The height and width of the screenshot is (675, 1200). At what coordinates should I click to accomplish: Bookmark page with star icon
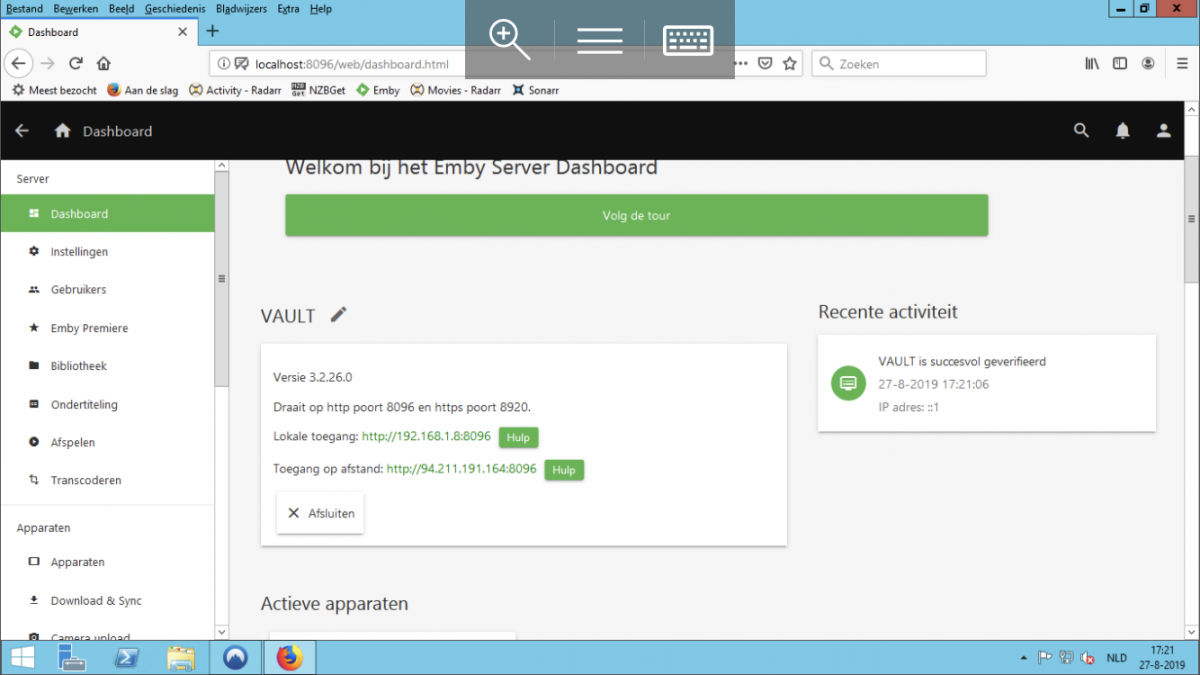pos(790,63)
